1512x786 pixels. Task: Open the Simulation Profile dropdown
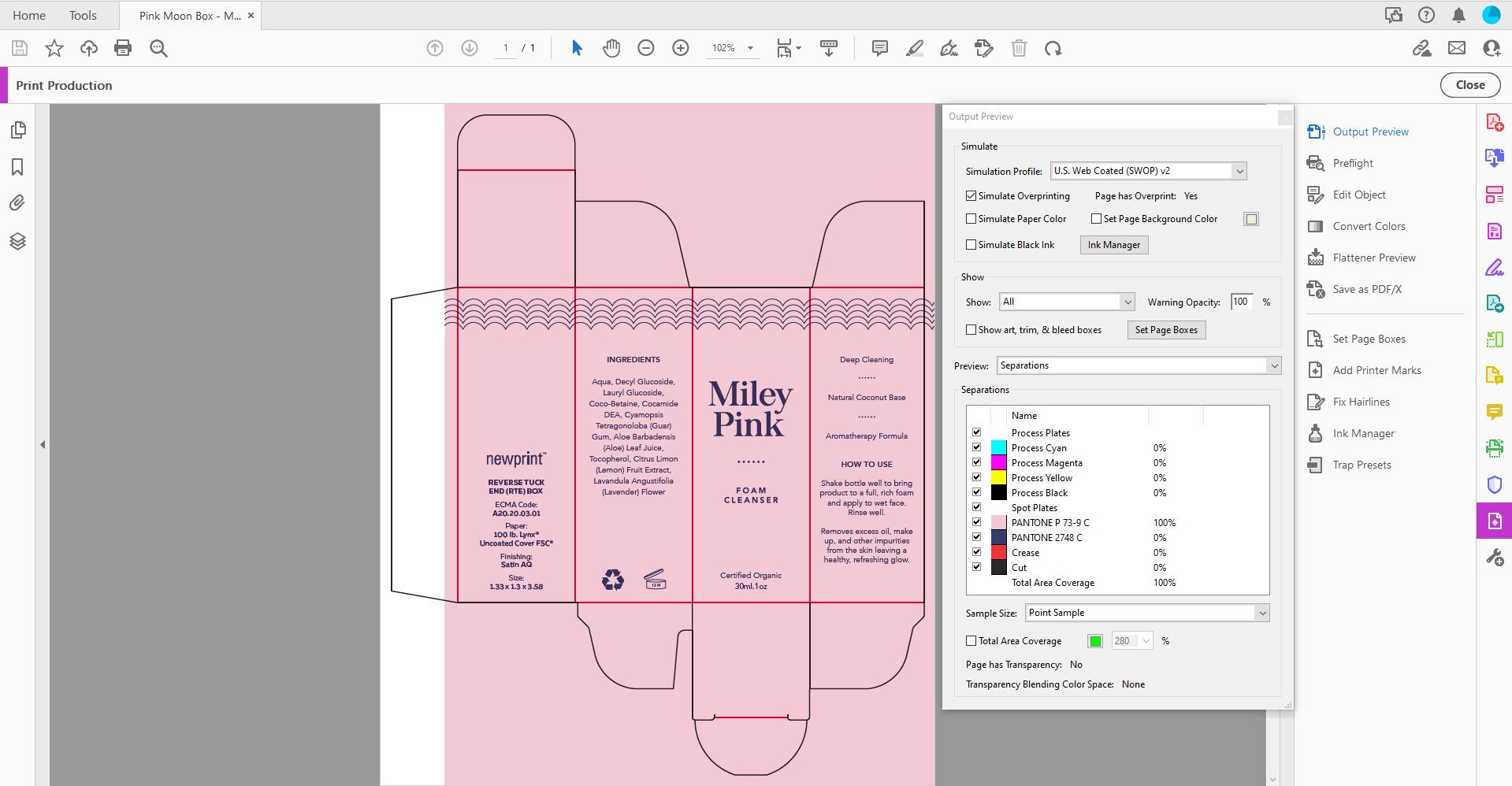tap(1239, 171)
